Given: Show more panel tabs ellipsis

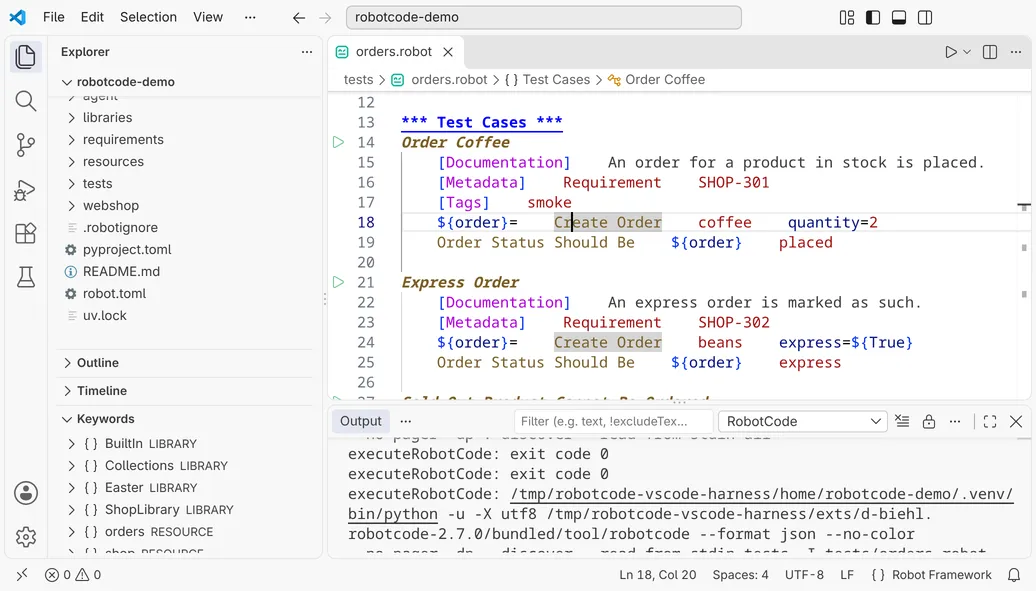Looking at the screenshot, I should click(406, 421).
